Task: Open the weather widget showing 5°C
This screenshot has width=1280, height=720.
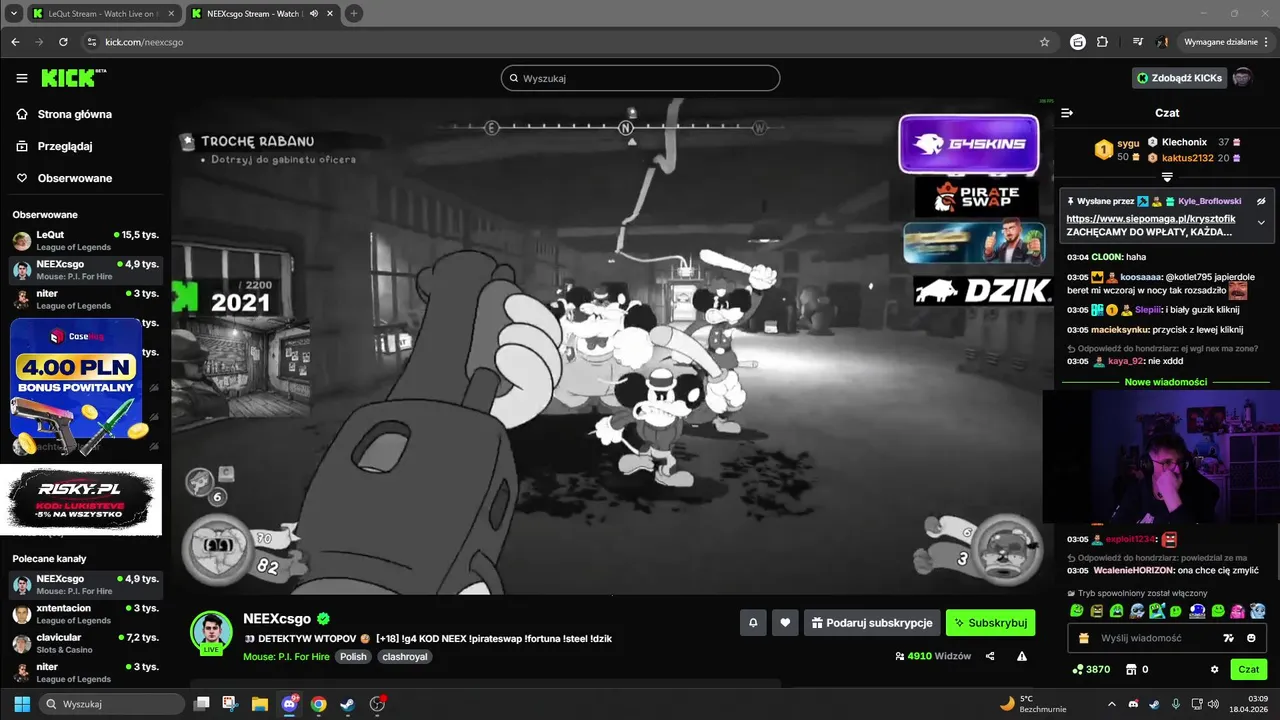Action: click(1033, 704)
